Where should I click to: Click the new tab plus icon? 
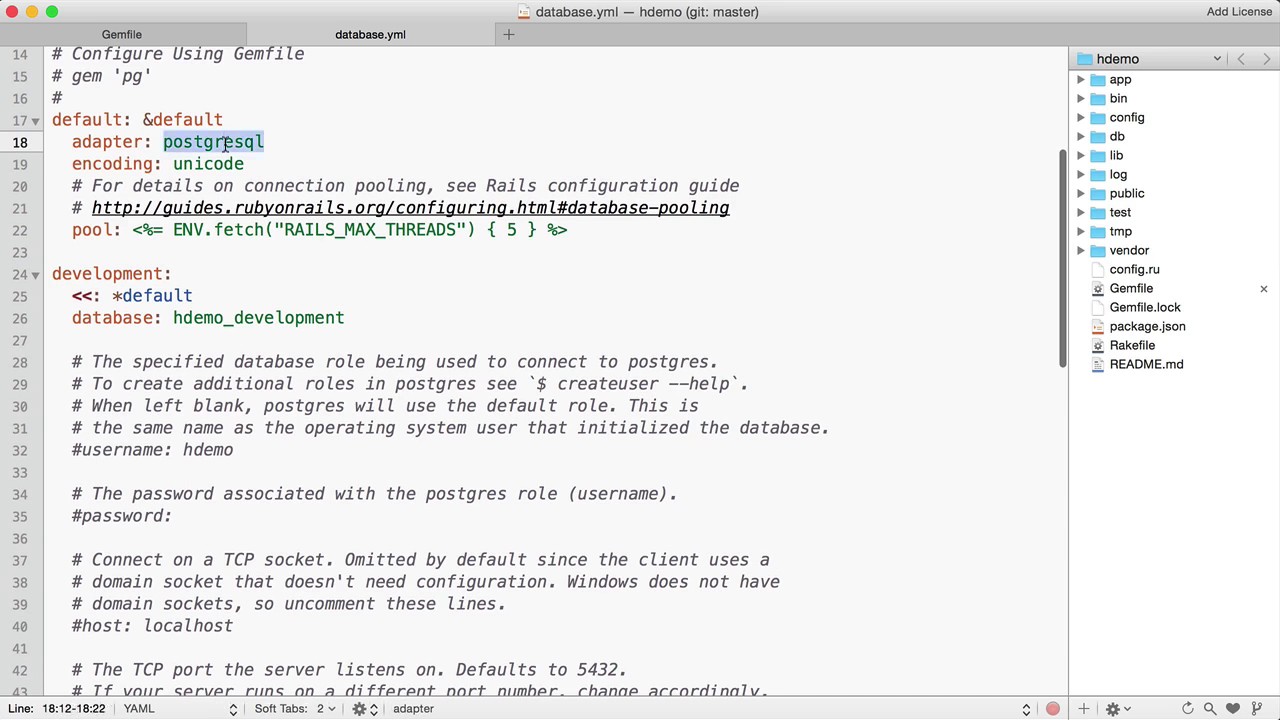point(508,35)
